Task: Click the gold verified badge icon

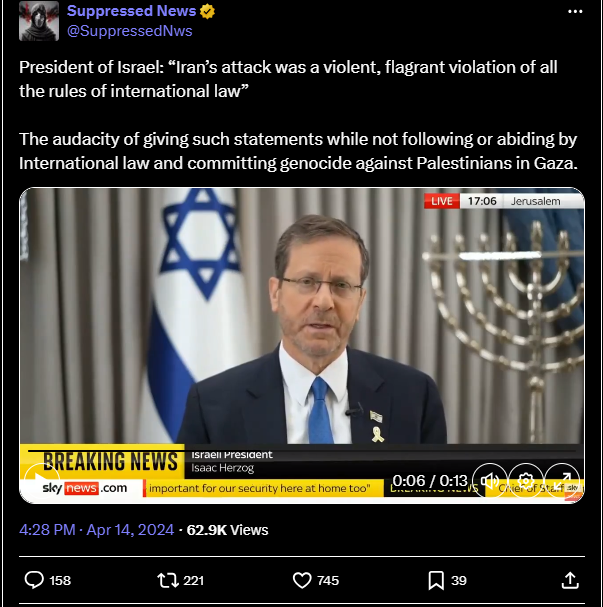Action: tap(207, 12)
